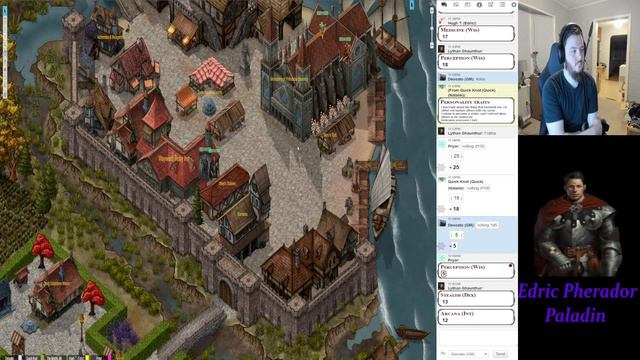Click the streamer webcam feed
640x360 pixels.
(579, 67)
